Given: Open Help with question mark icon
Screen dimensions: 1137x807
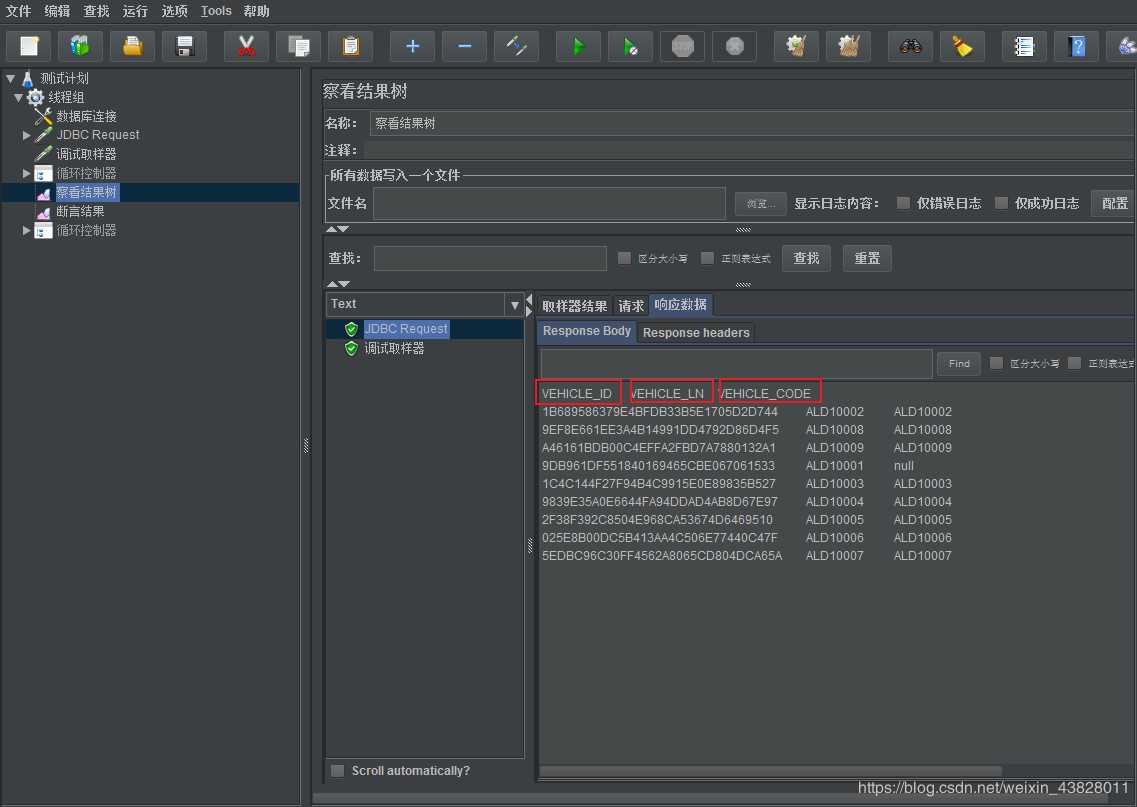Looking at the screenshot, I should [1076, 46].
